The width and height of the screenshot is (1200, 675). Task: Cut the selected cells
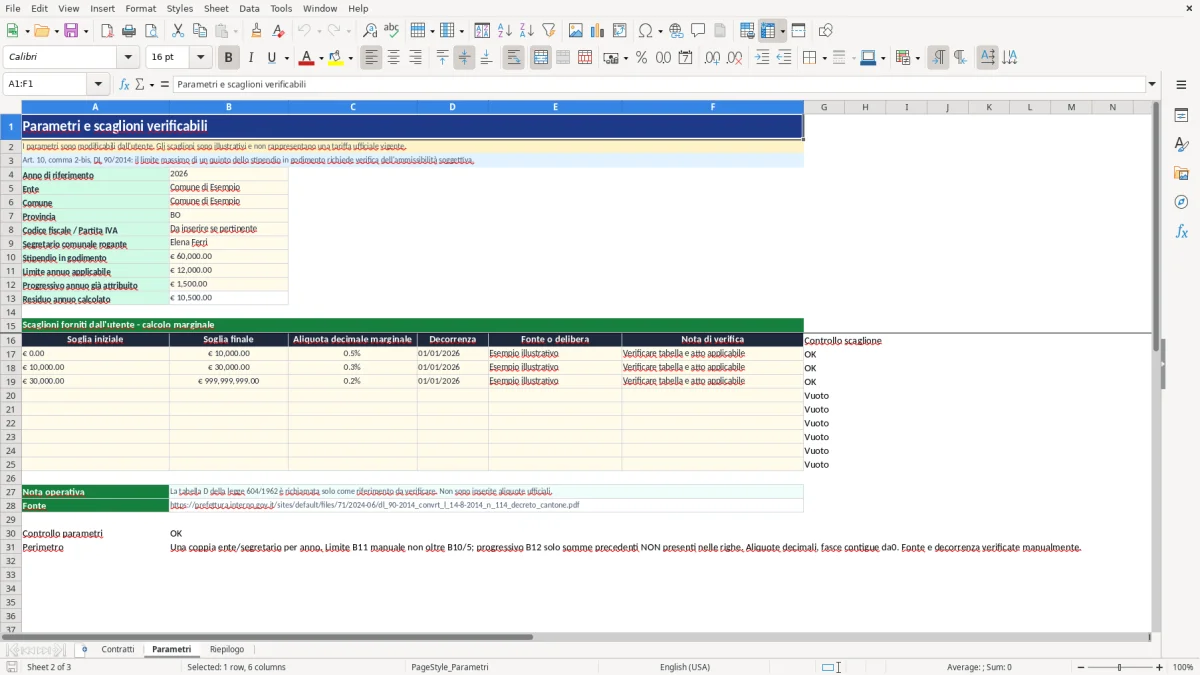click(177, 31)
